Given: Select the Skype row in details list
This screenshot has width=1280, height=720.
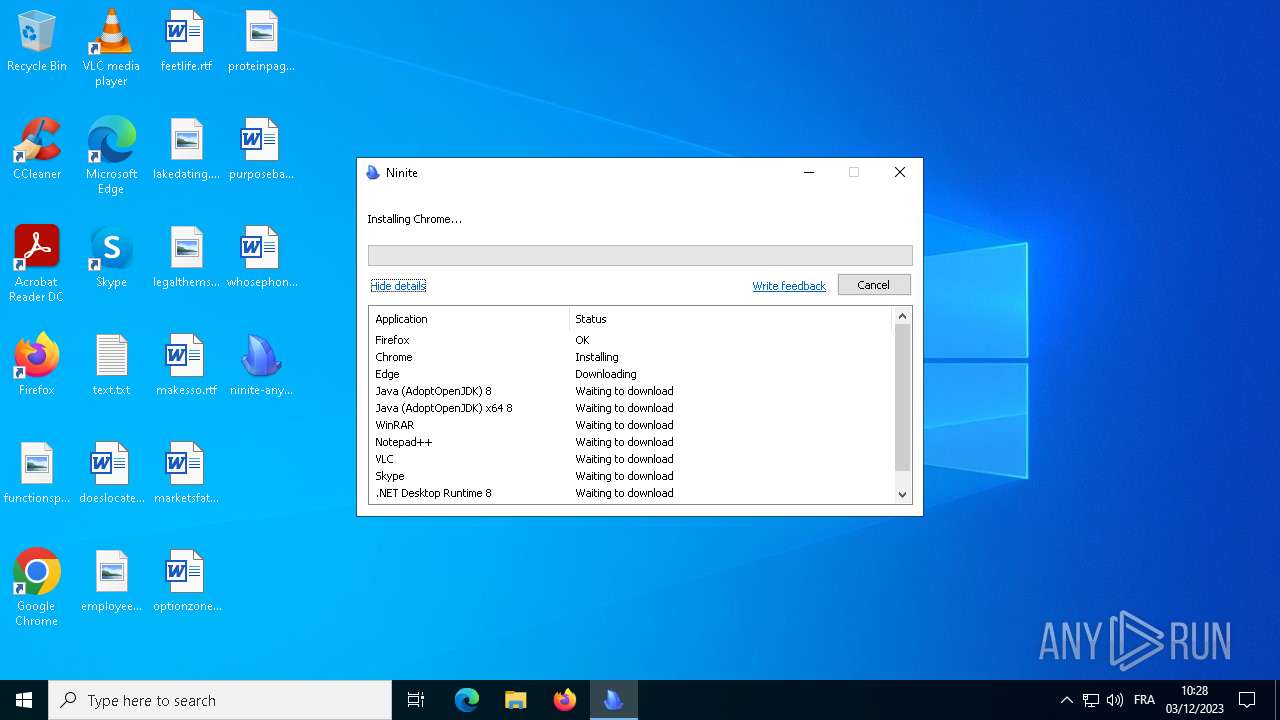Looking at the screenshot, I should (631, 476).
